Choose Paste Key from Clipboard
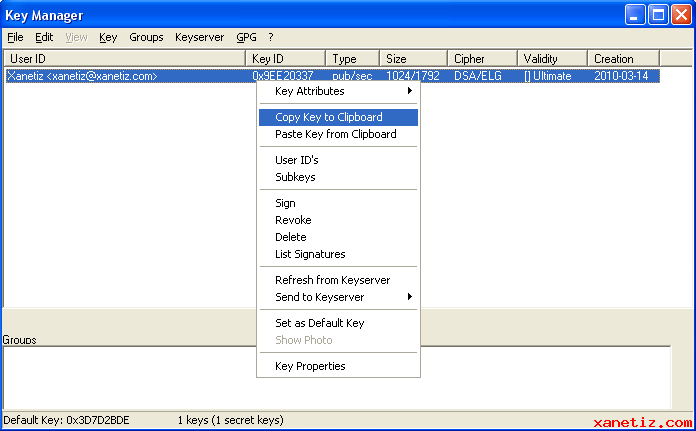The image size is (696, 431). tap(338, 134)
